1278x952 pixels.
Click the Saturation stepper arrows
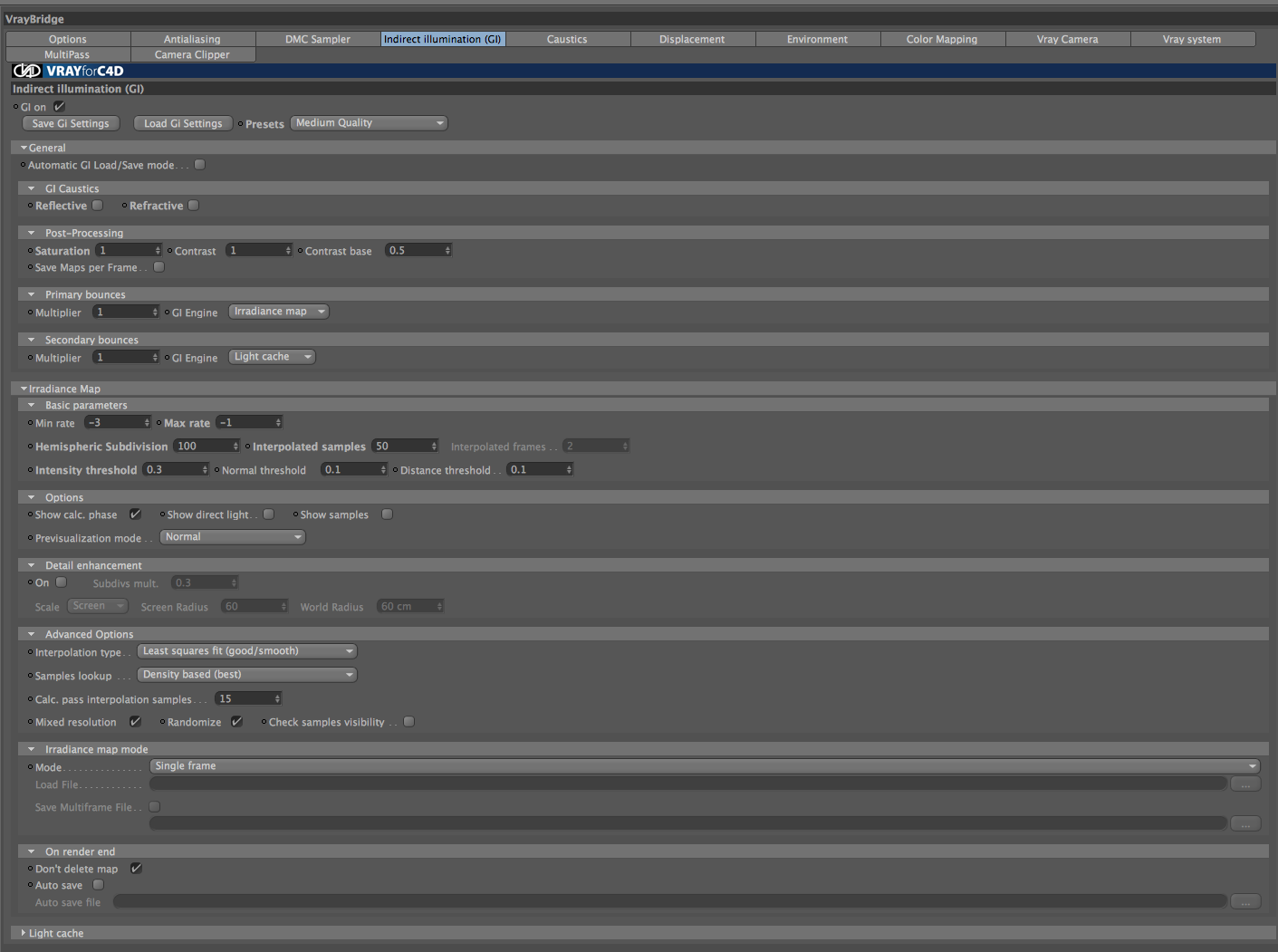[158, 250]
